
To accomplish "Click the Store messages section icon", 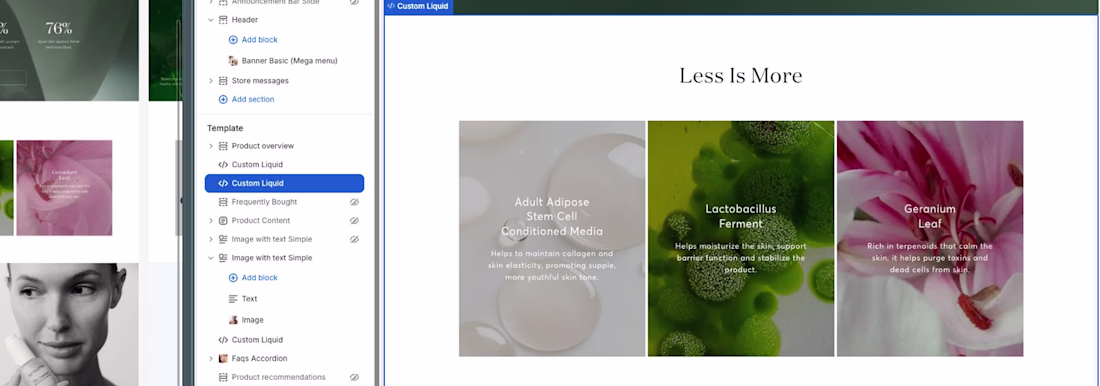I will click(223, 81).
